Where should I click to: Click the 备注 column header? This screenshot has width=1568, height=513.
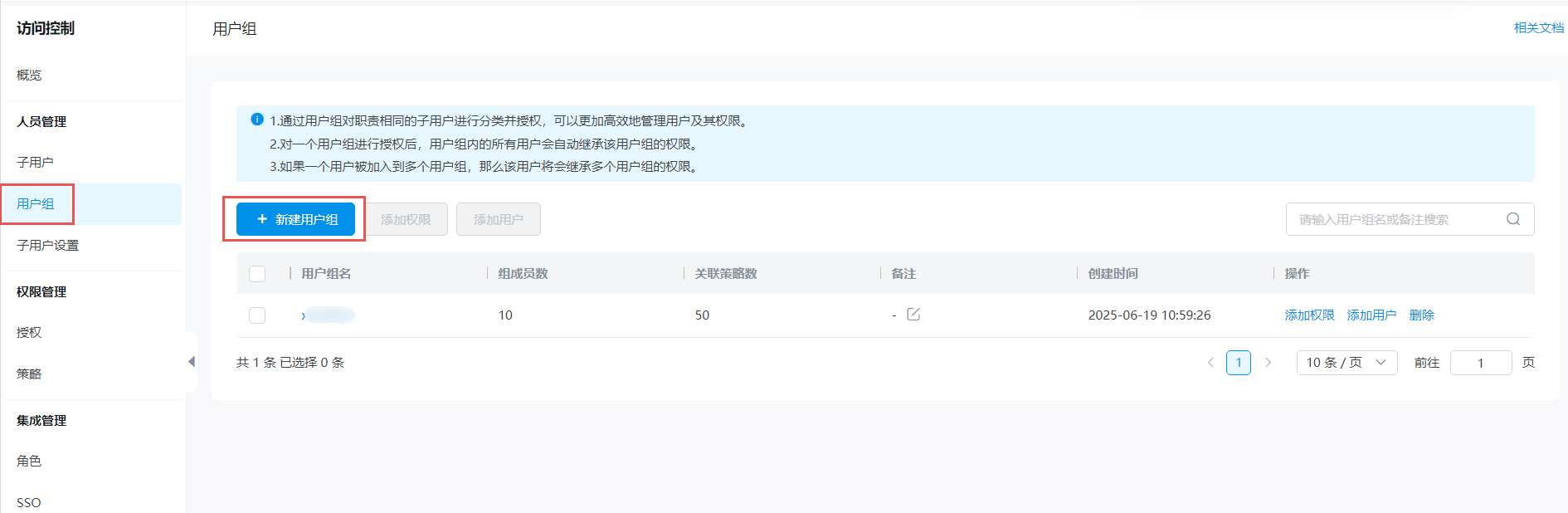point(904,273)
